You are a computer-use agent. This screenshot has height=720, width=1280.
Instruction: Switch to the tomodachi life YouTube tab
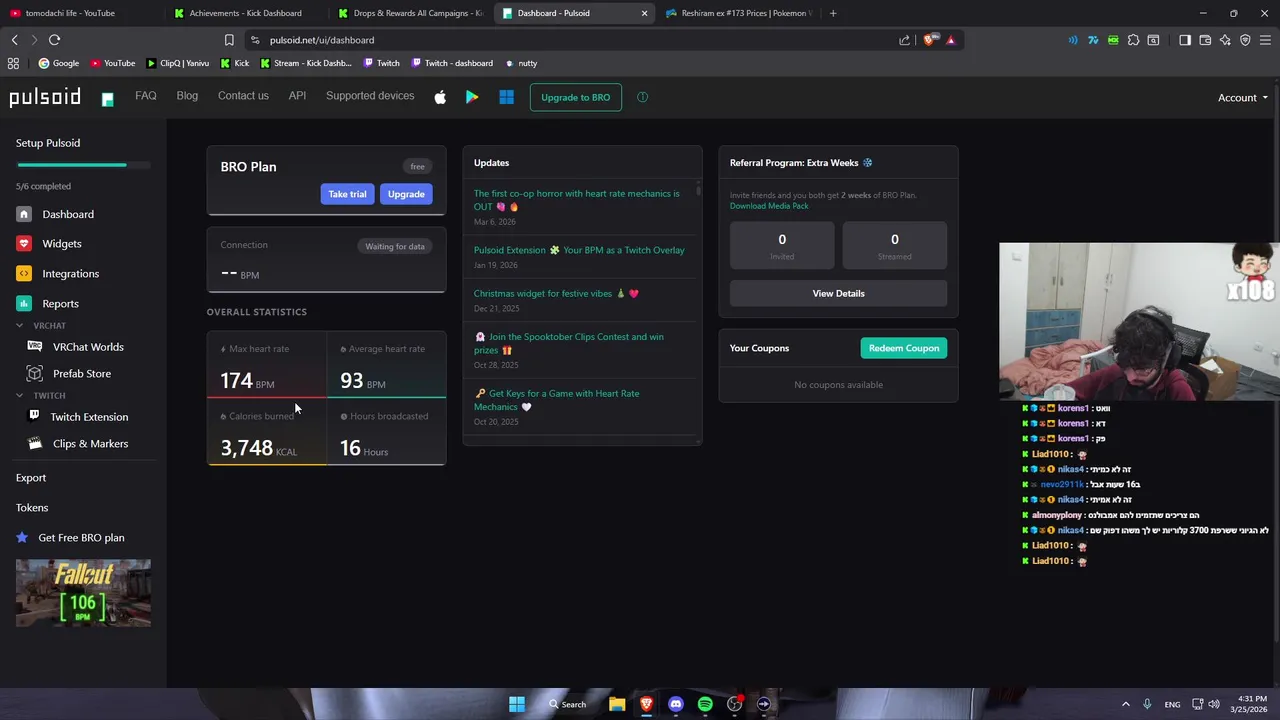(80, 13)
